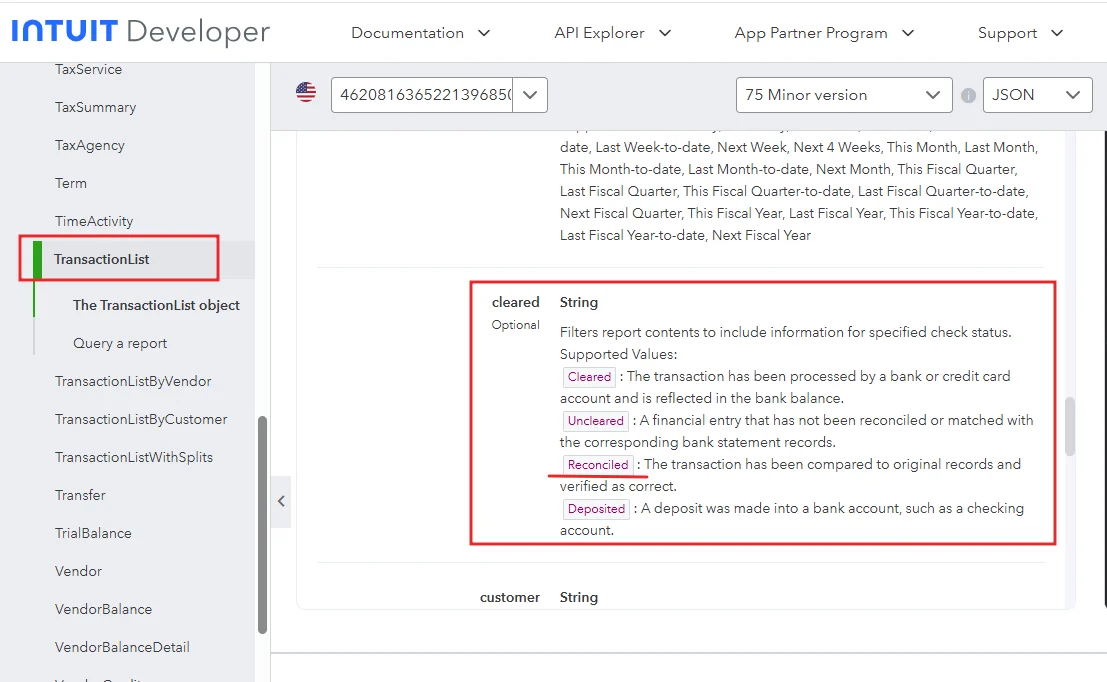This screenshot has height=682, width=1107.
Task: Click the main content vertical scrollbar
Action: pyautogui.click(x=1069, y=426)
